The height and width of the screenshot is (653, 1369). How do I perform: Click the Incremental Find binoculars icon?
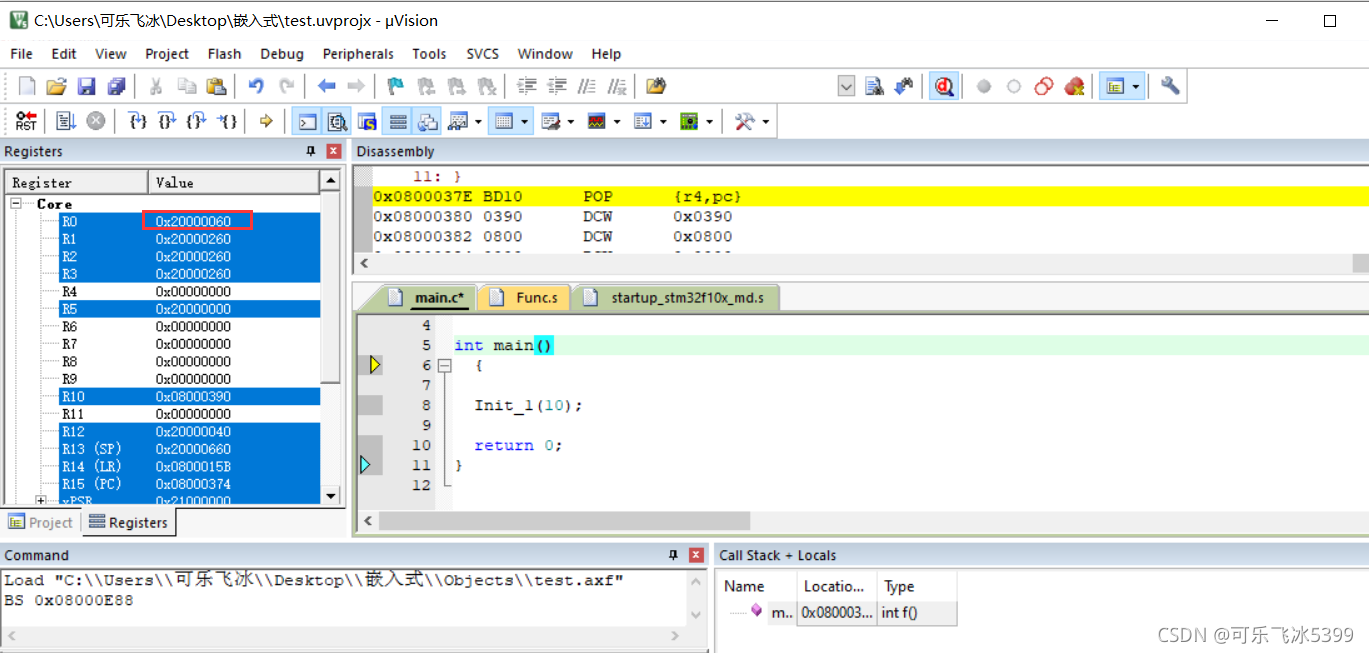(x=904, y=87)
